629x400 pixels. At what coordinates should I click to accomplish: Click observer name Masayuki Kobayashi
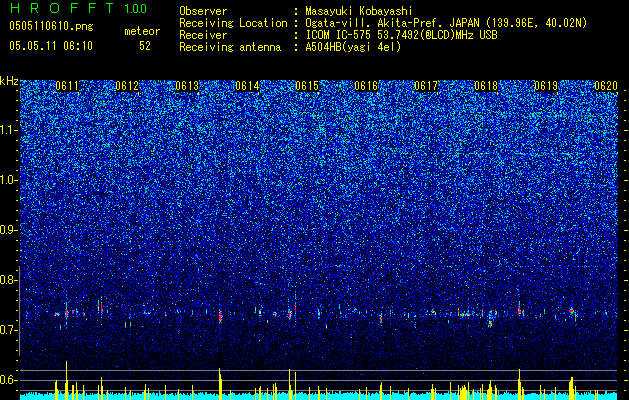coord(359,12)
